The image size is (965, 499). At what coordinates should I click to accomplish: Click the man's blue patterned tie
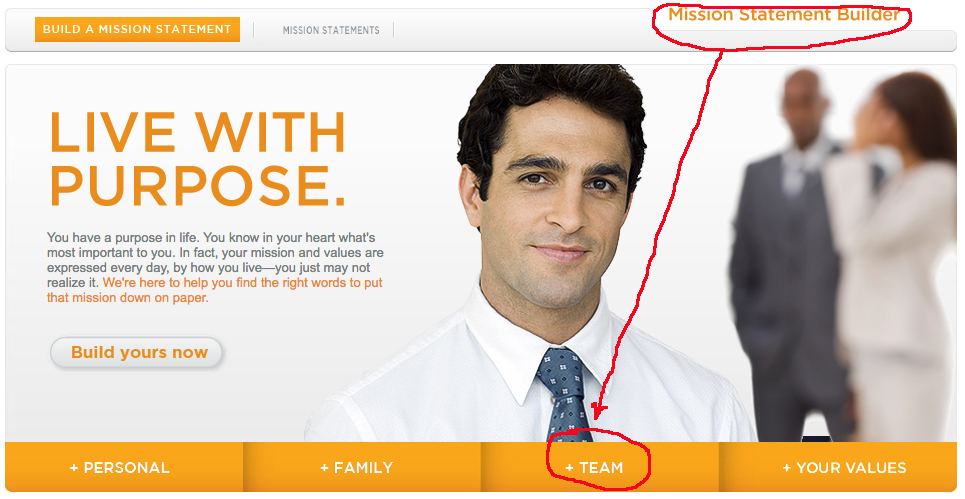564,394
